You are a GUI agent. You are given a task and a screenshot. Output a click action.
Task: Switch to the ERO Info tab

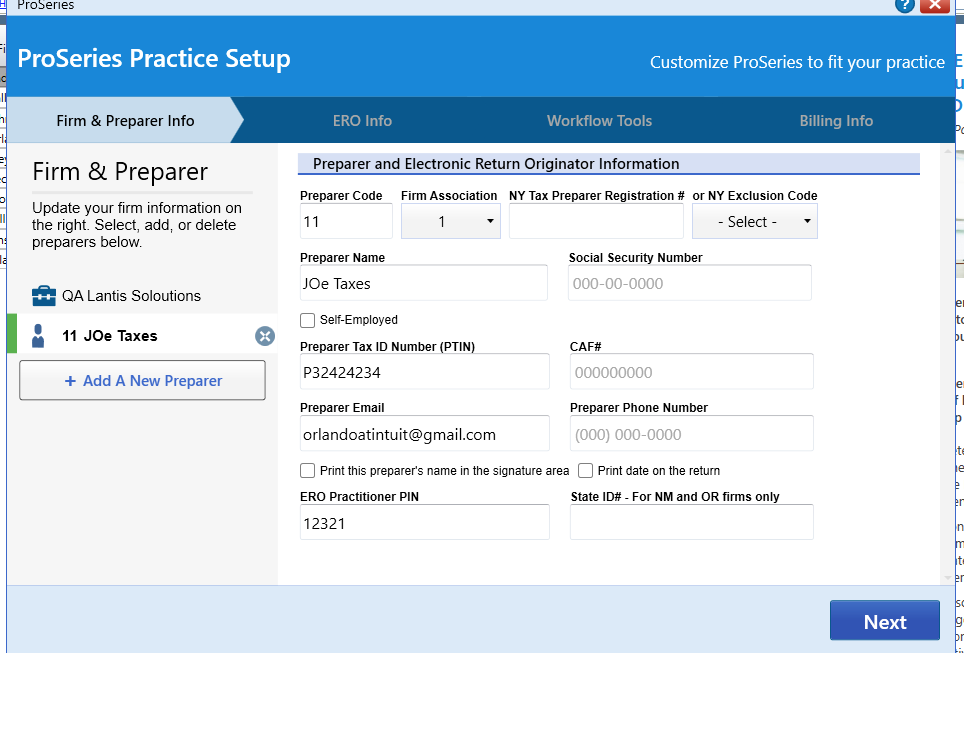[362, 119]
